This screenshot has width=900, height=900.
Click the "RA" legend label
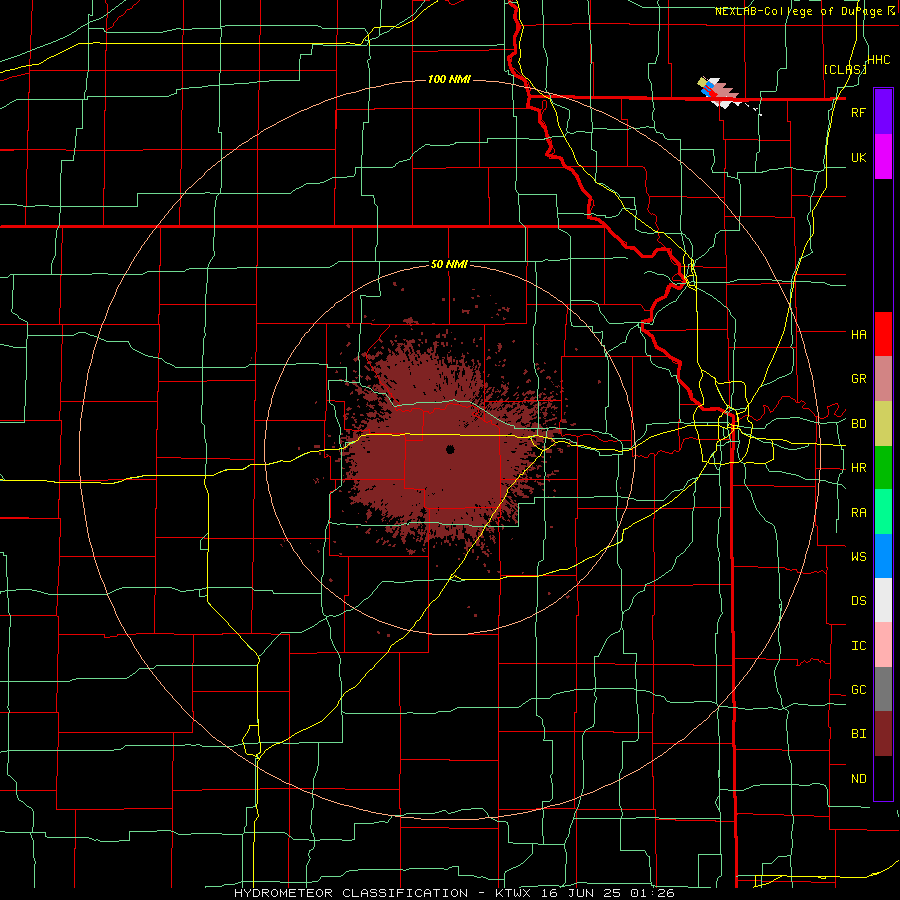(858, 513)
